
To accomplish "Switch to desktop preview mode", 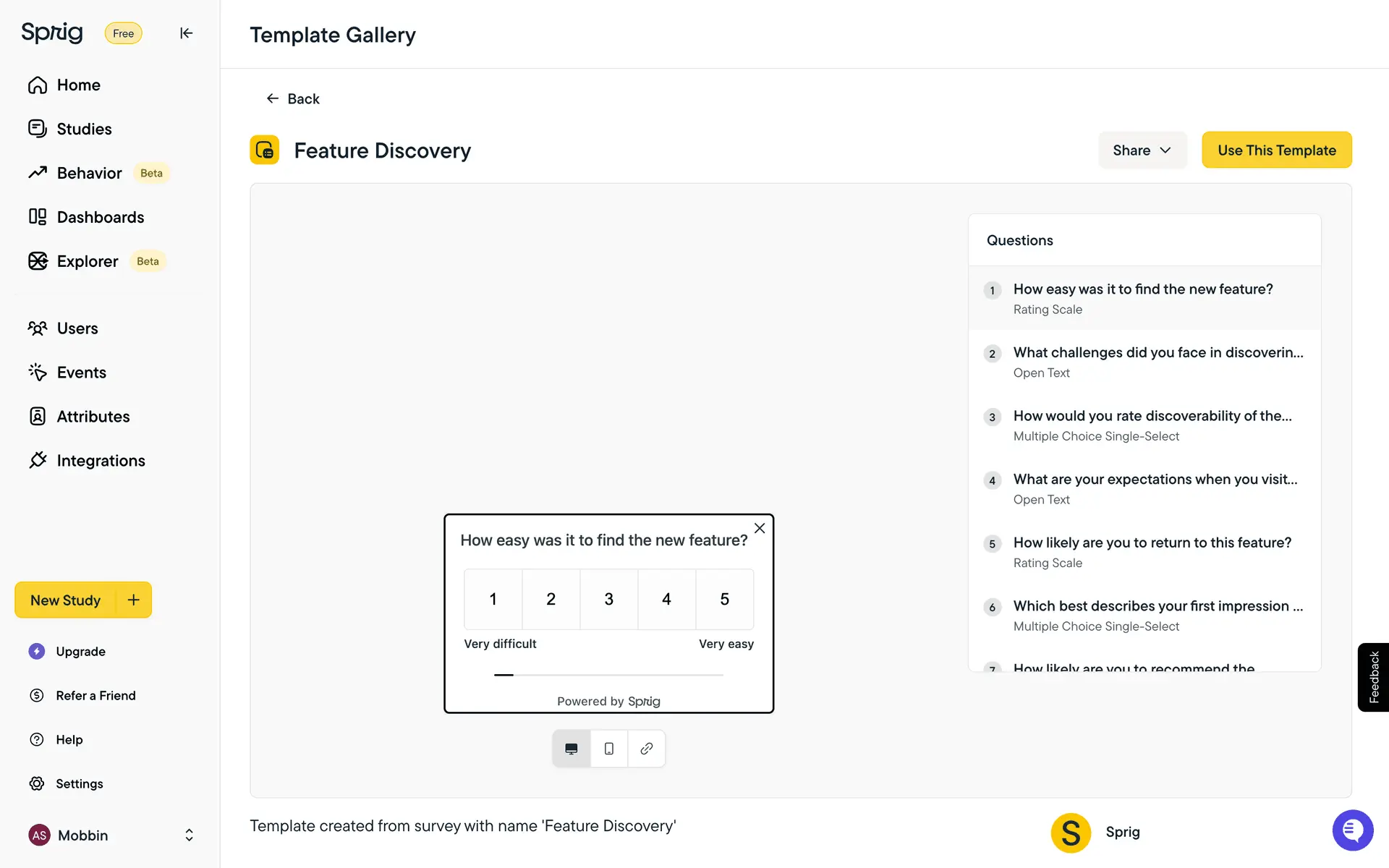I will (x=572, y=749).
